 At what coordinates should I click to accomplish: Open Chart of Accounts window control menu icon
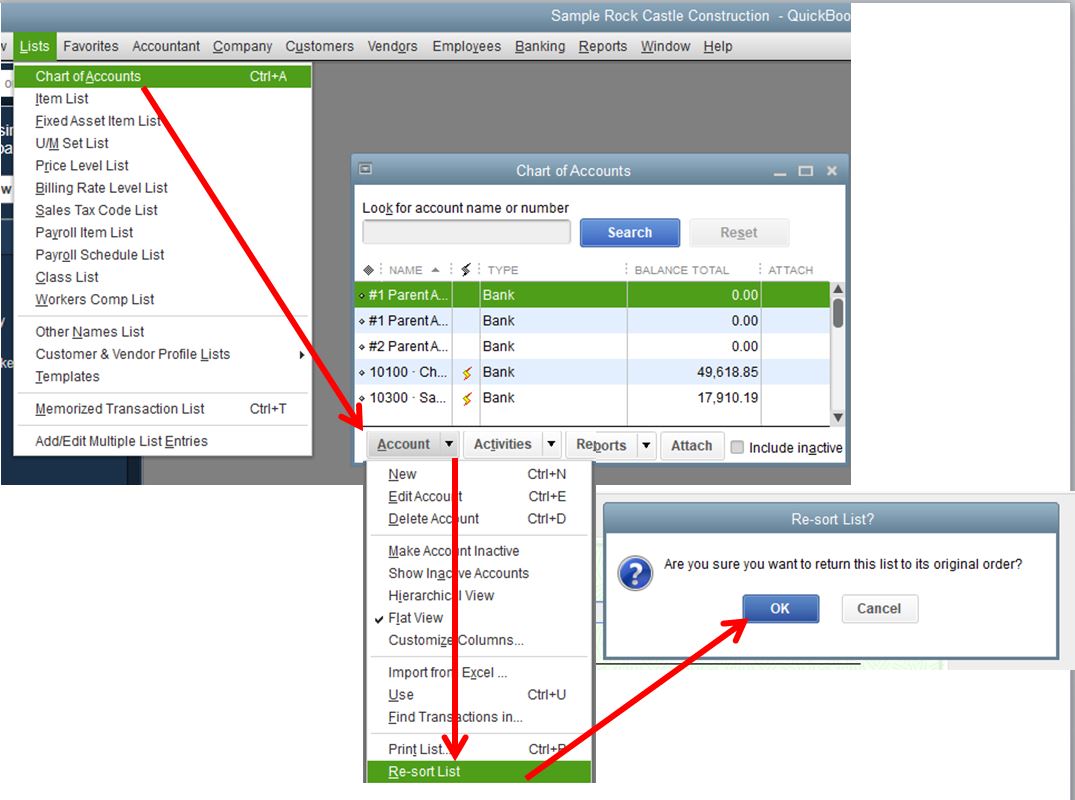[366, 169]
